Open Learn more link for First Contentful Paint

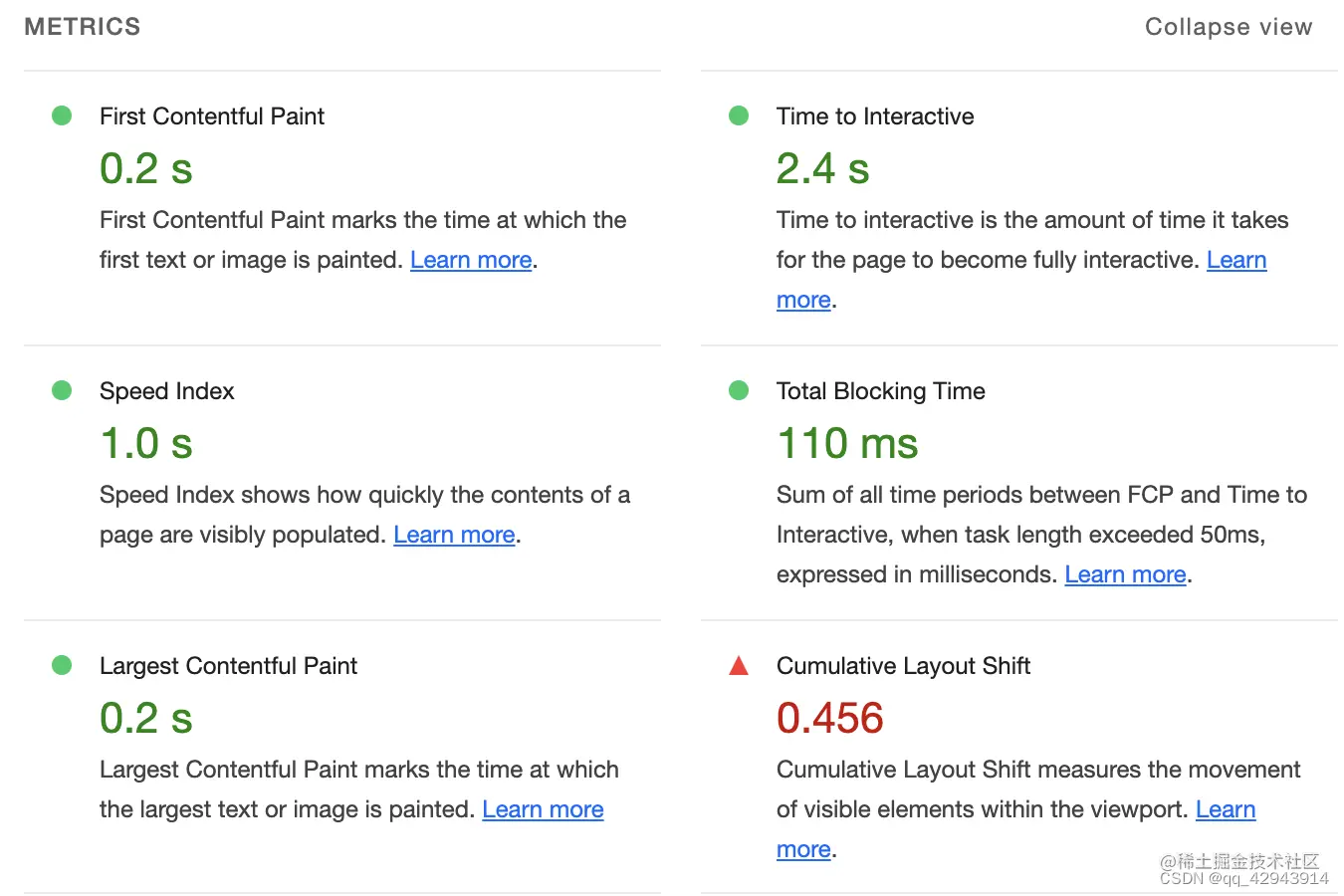click(x=471, y=260)
